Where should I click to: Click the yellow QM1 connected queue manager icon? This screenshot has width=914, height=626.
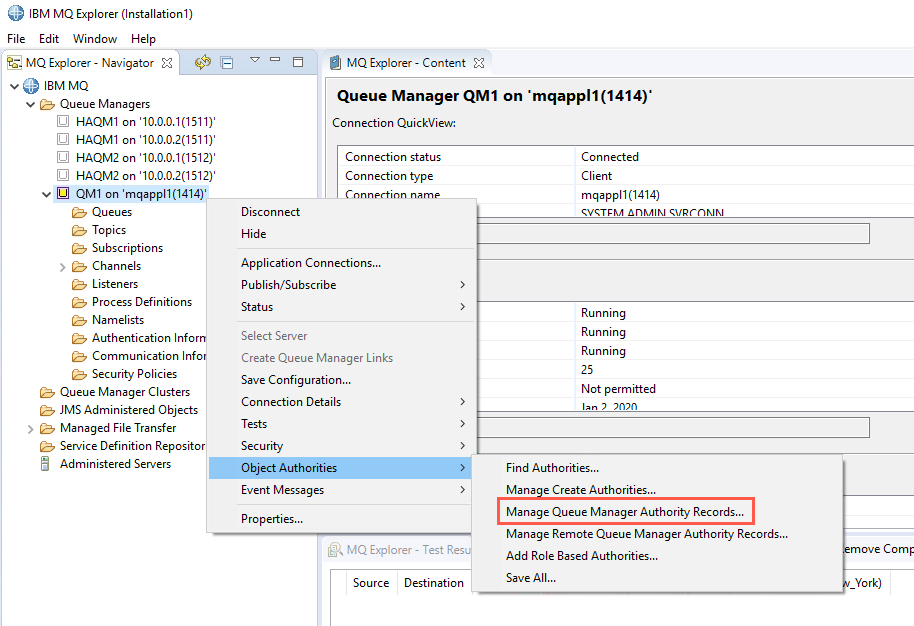coord(63,194)
